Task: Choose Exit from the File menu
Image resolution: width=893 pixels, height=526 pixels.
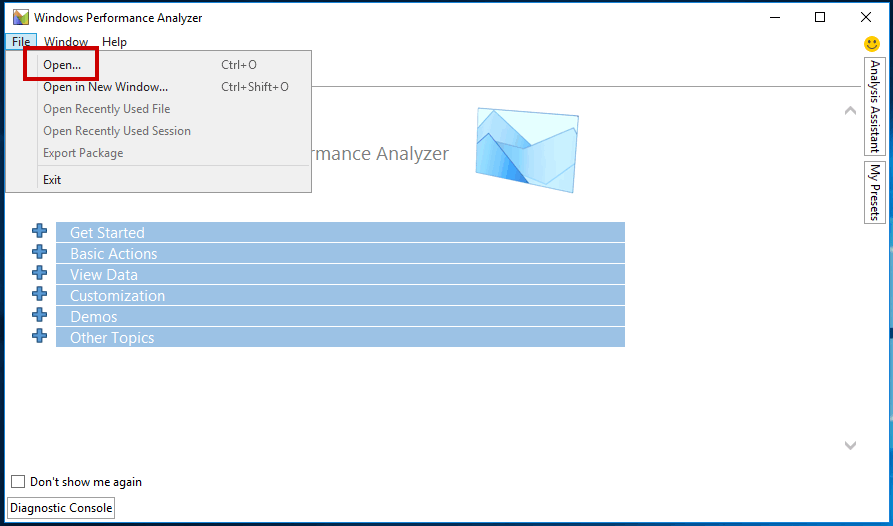Action: coord(158,180)
